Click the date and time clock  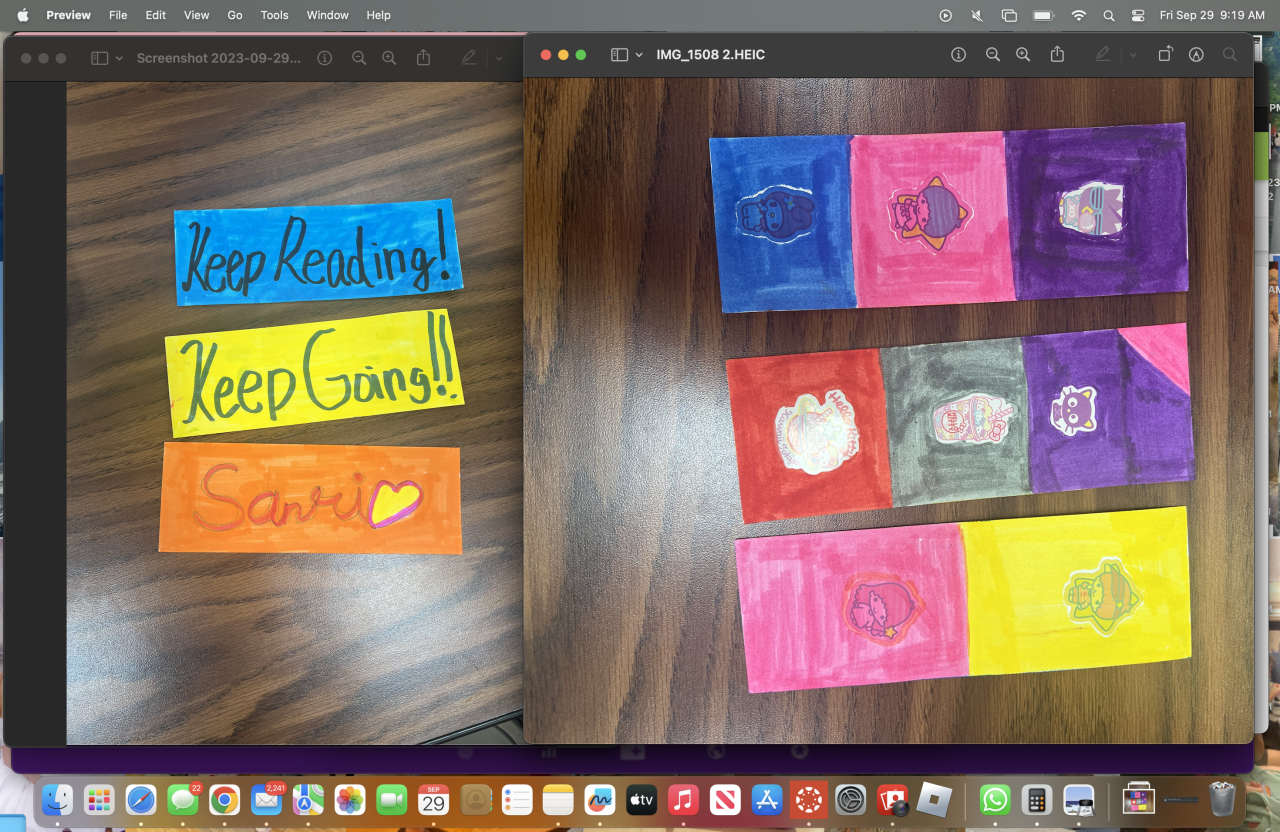click(1212, 15)
